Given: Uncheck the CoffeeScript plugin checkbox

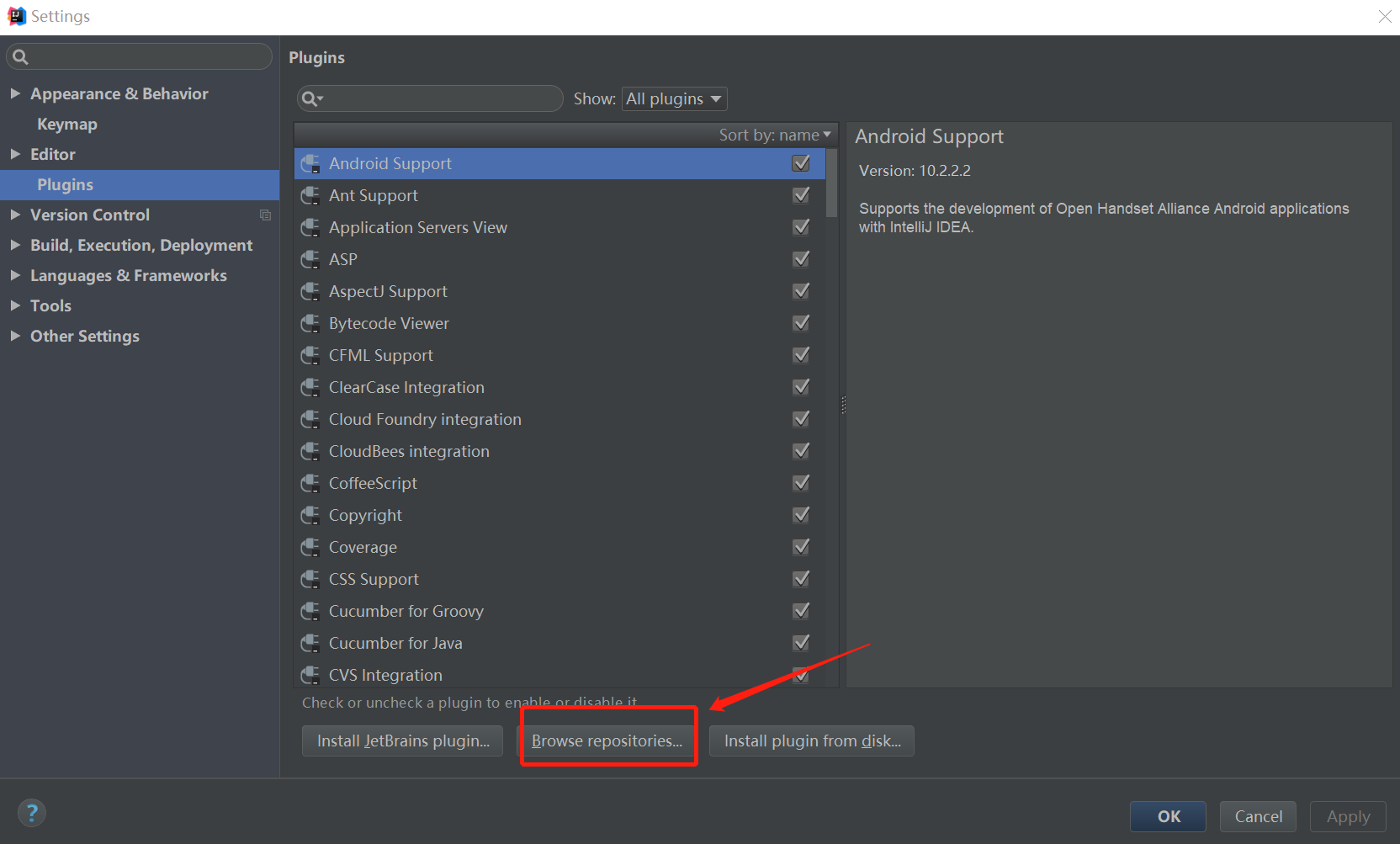Looking at the screenshot, I should [x=801, y=483].
